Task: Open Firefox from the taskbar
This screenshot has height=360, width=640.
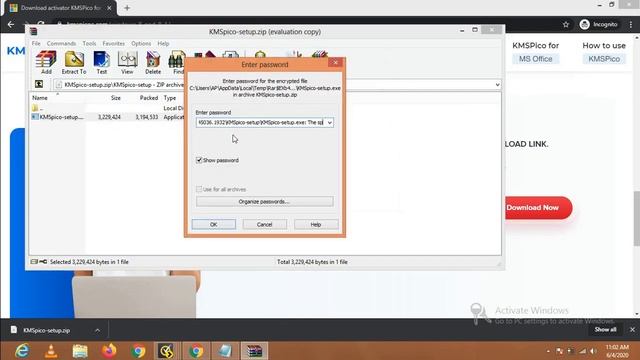Action: tap(109, 351)
